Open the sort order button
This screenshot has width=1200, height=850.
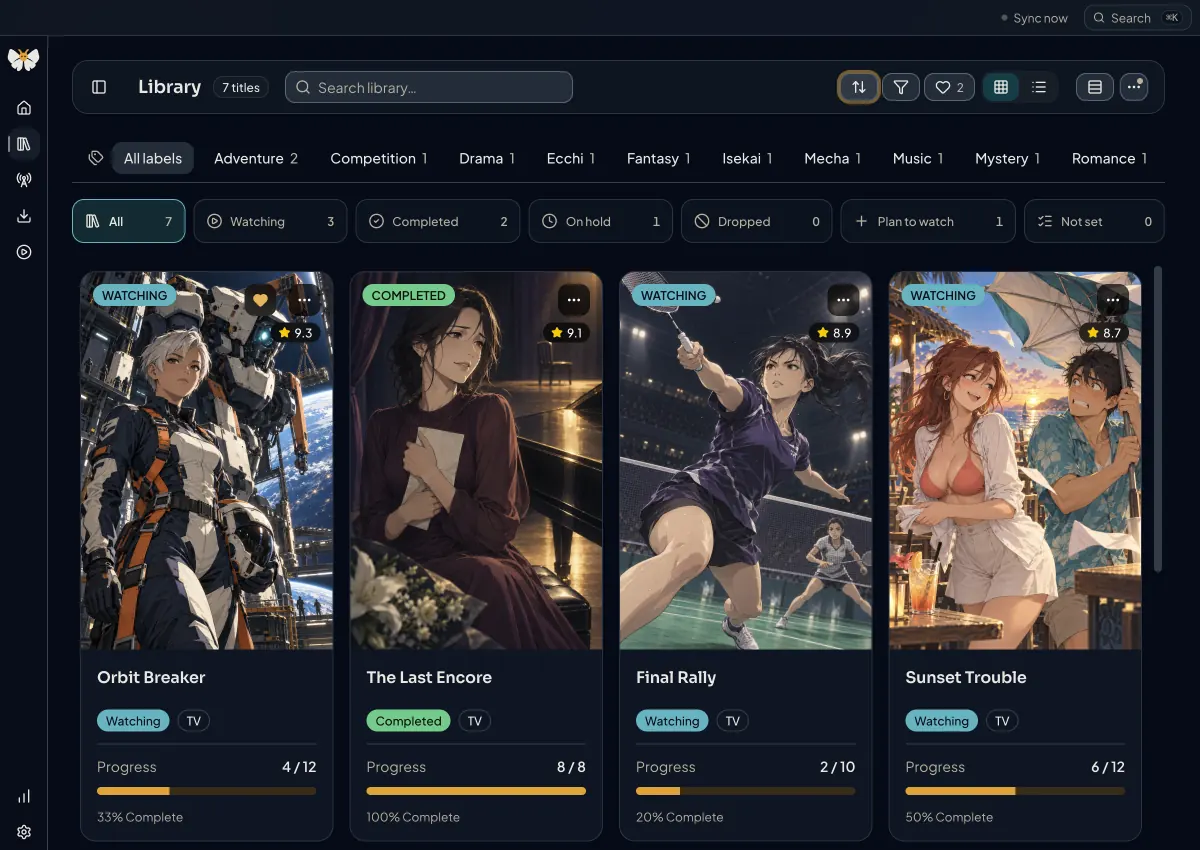coord(858,87)
